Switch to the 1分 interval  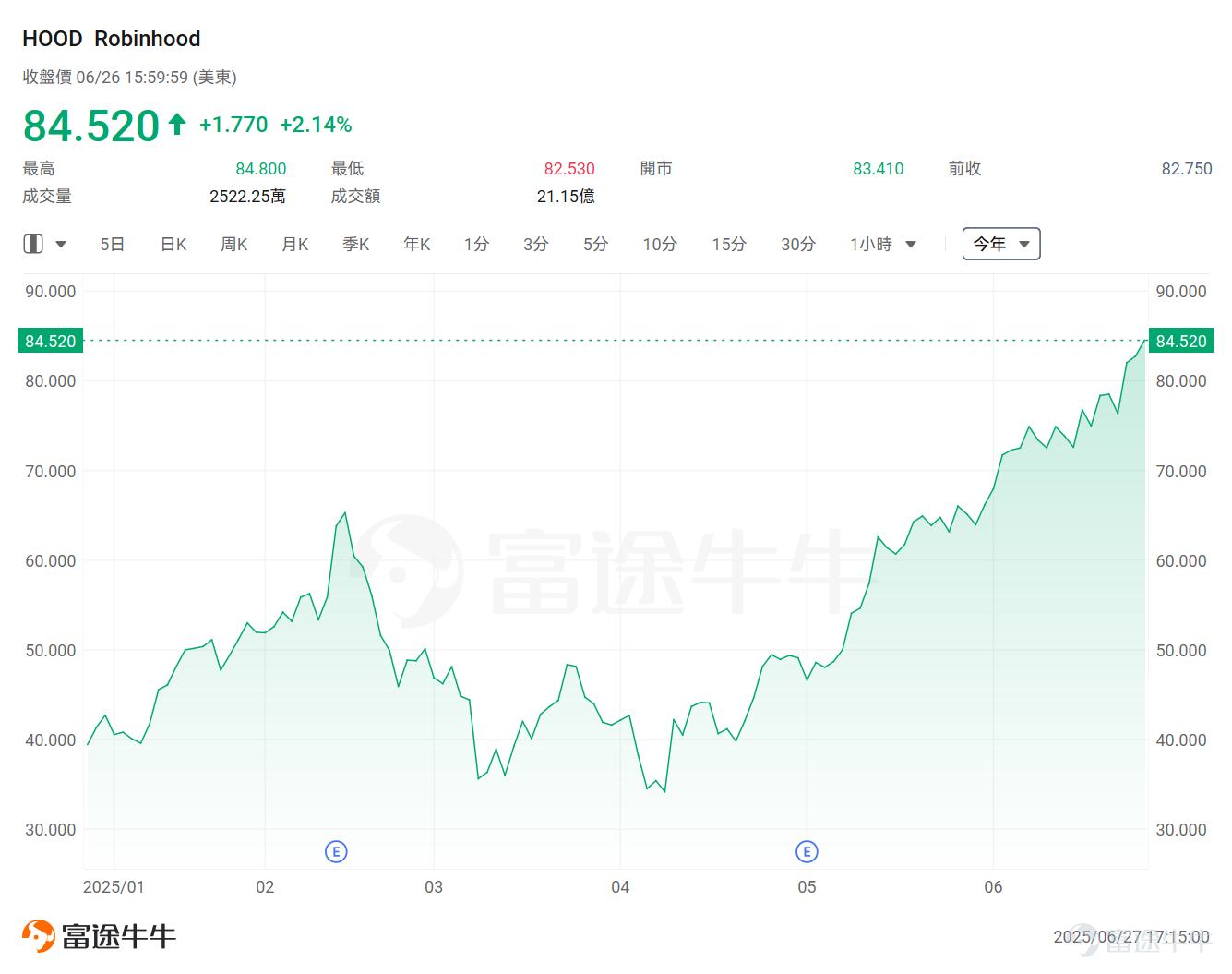(x=476, y=244)
